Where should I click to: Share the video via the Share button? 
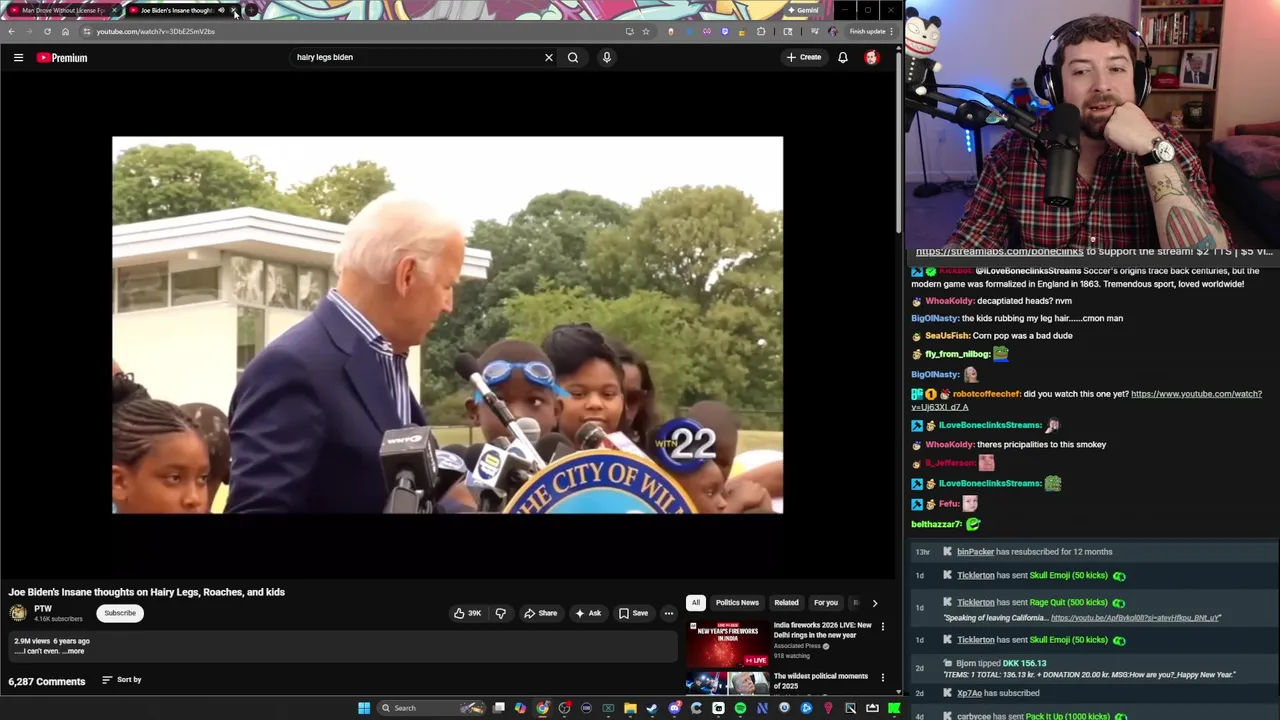tap(541, 613)
